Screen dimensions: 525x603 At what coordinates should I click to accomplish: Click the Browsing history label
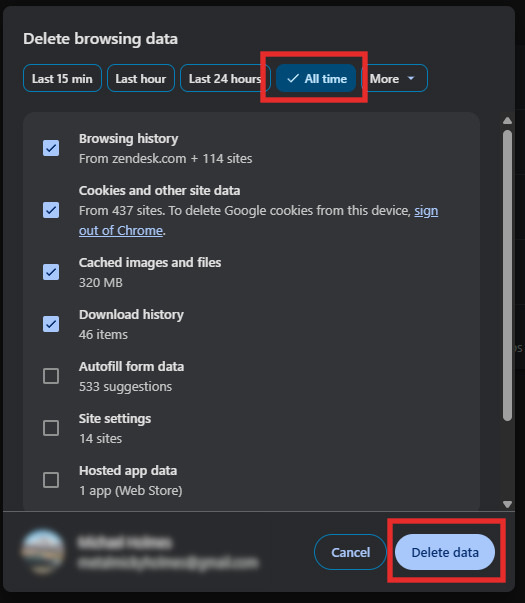(x=128, y=138)
